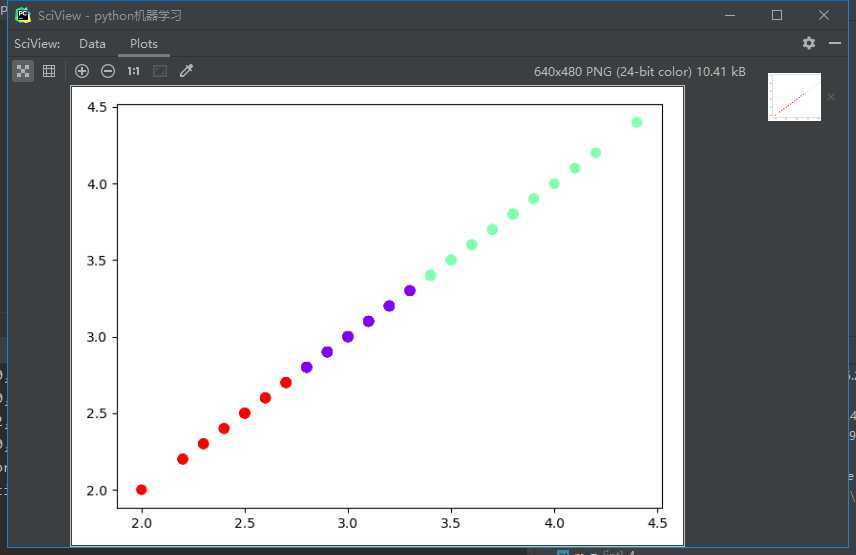856x555 pixels.
Task: Minimize the SciView window
Action: [x=730, y=15]
